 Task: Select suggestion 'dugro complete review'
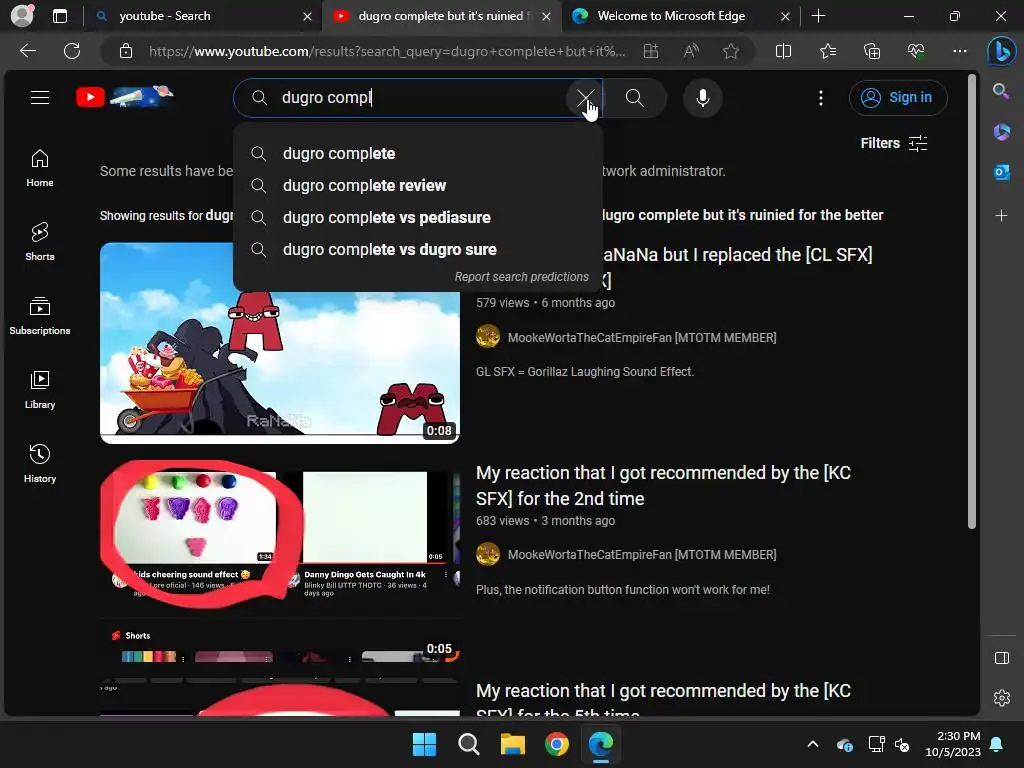coord(417,185)
